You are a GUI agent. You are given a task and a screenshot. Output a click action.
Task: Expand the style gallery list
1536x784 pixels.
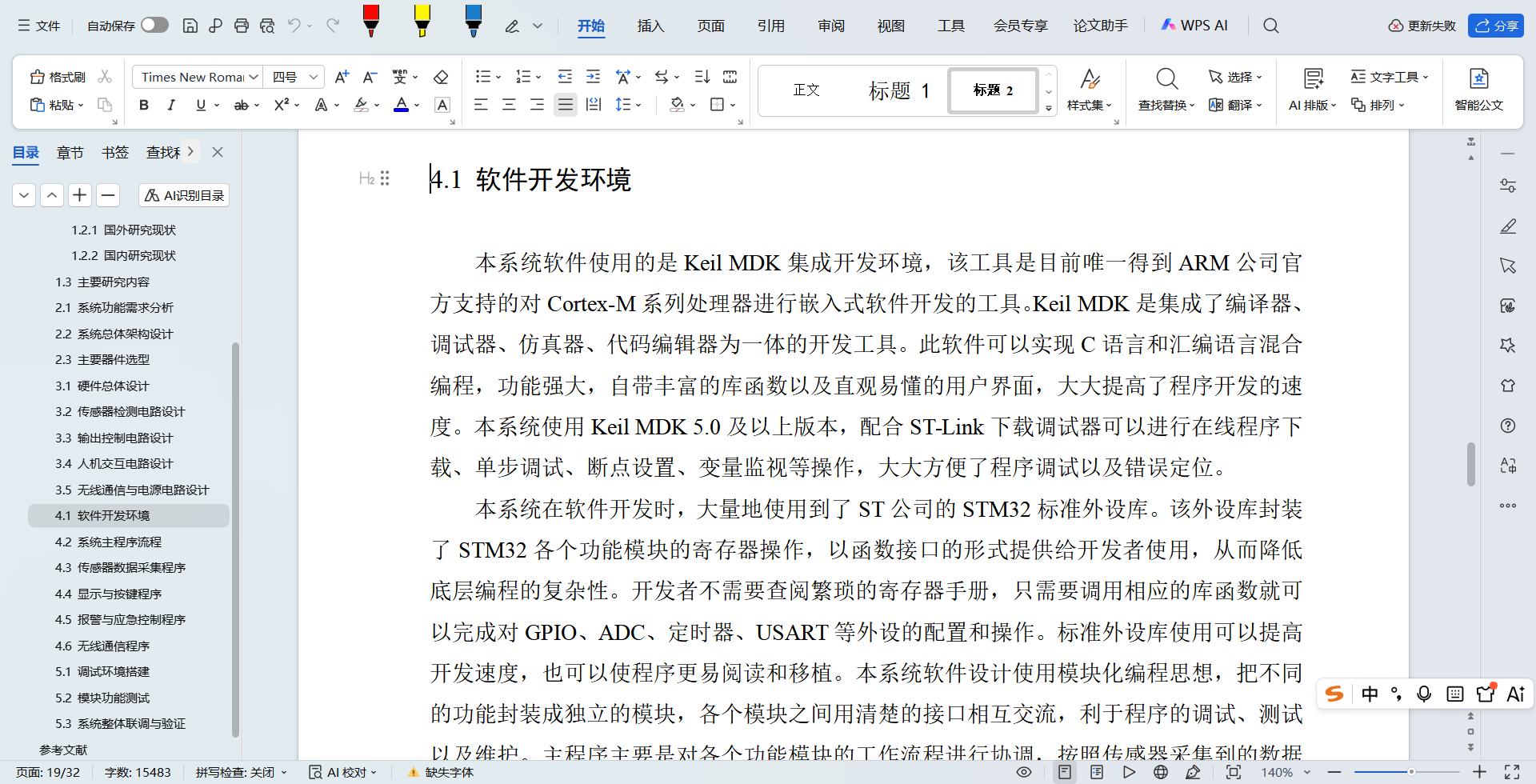(1049, 107)
